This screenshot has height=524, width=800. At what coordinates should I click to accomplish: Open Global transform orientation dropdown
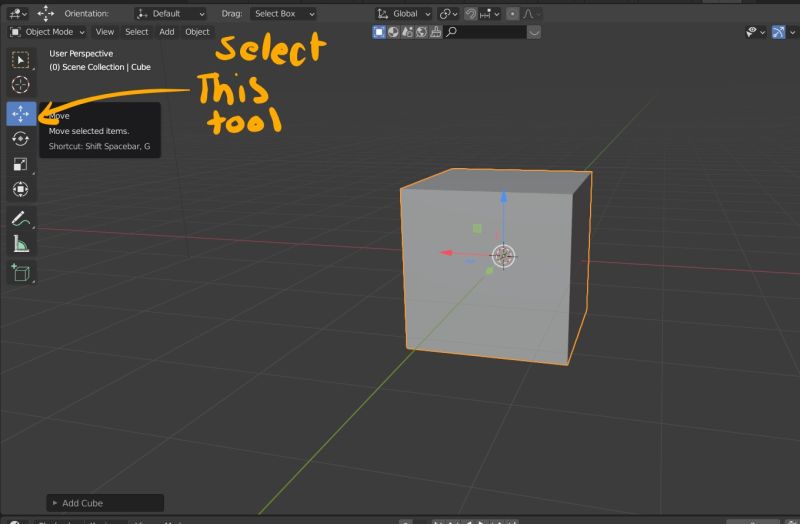pyautogui.click(x=404, y=14)
